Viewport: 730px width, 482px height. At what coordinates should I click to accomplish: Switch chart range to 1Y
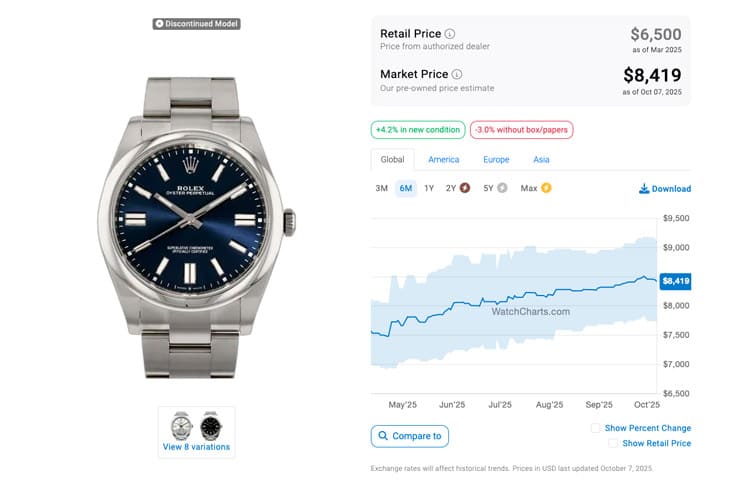point(429,188)
